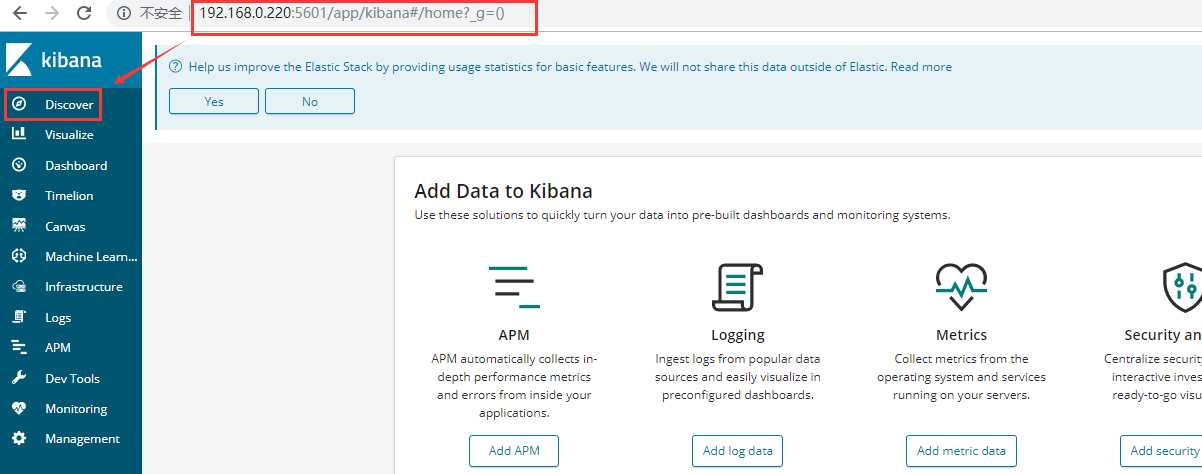
Task: Click the Add APM button
Action: pos(514,450)
